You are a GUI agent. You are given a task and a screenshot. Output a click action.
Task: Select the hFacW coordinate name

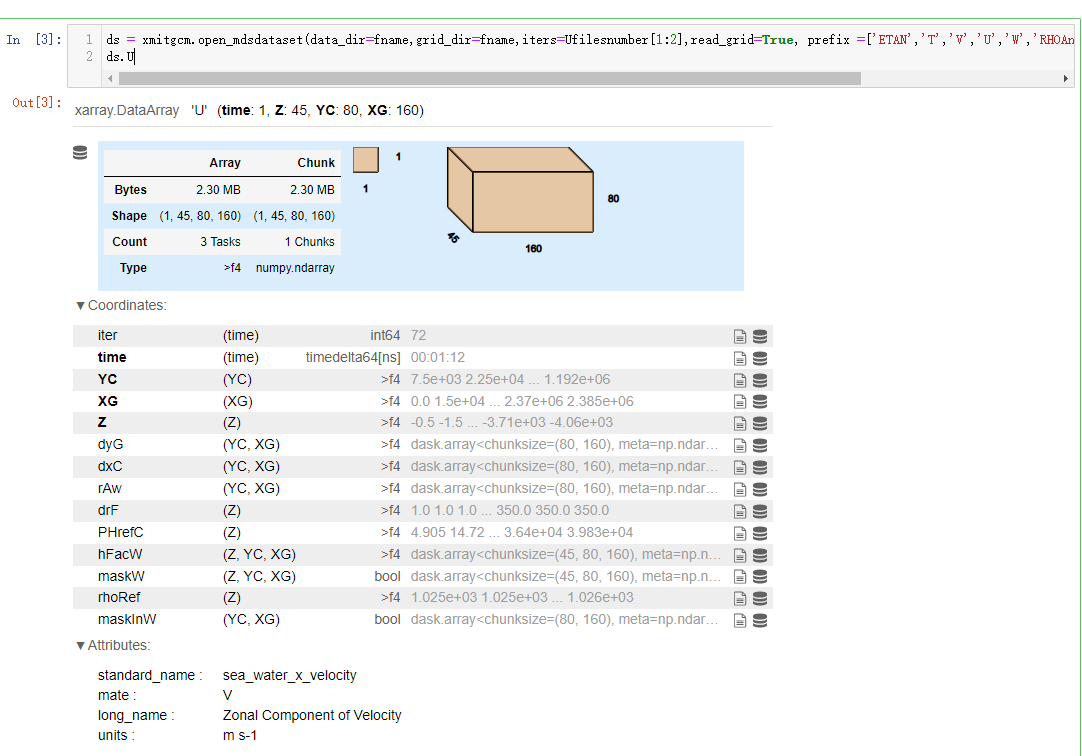point(120,555)
